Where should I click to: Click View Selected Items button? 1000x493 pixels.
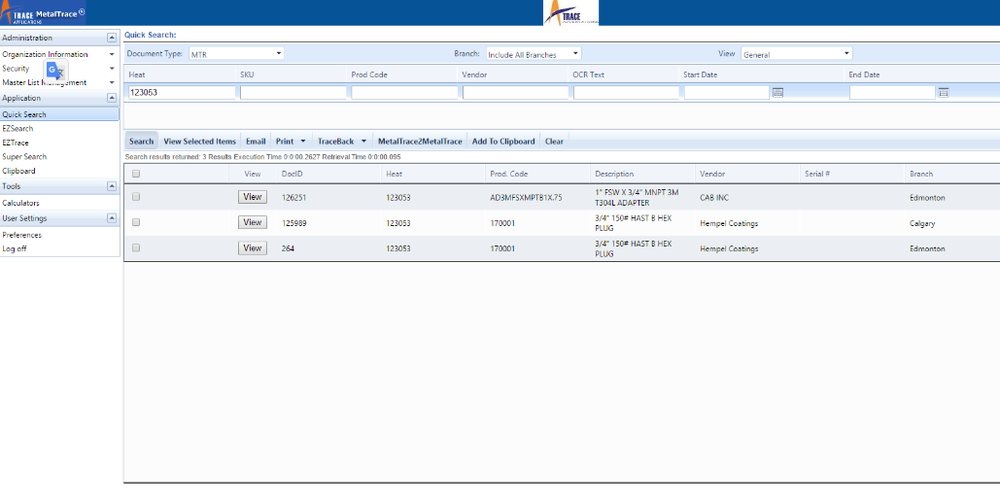[200, 141]
